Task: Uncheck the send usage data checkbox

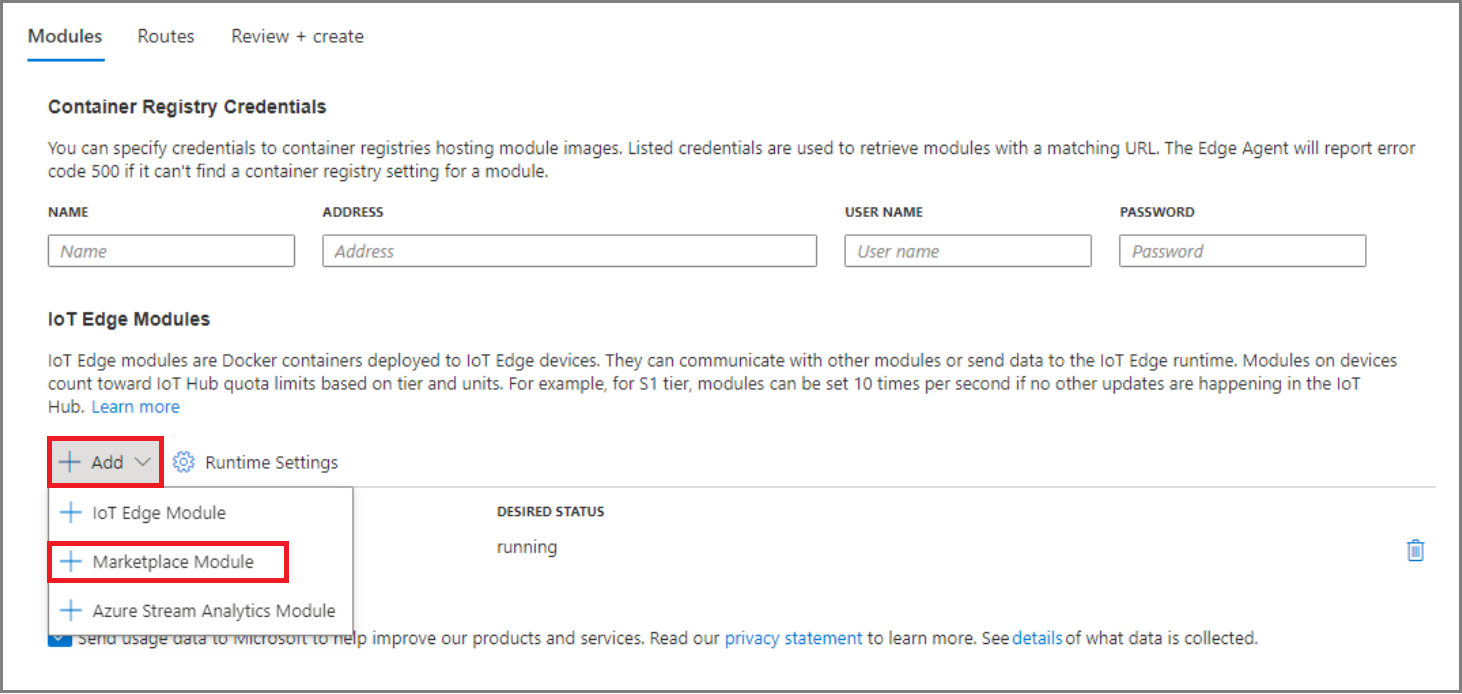Action: (57, 637)
